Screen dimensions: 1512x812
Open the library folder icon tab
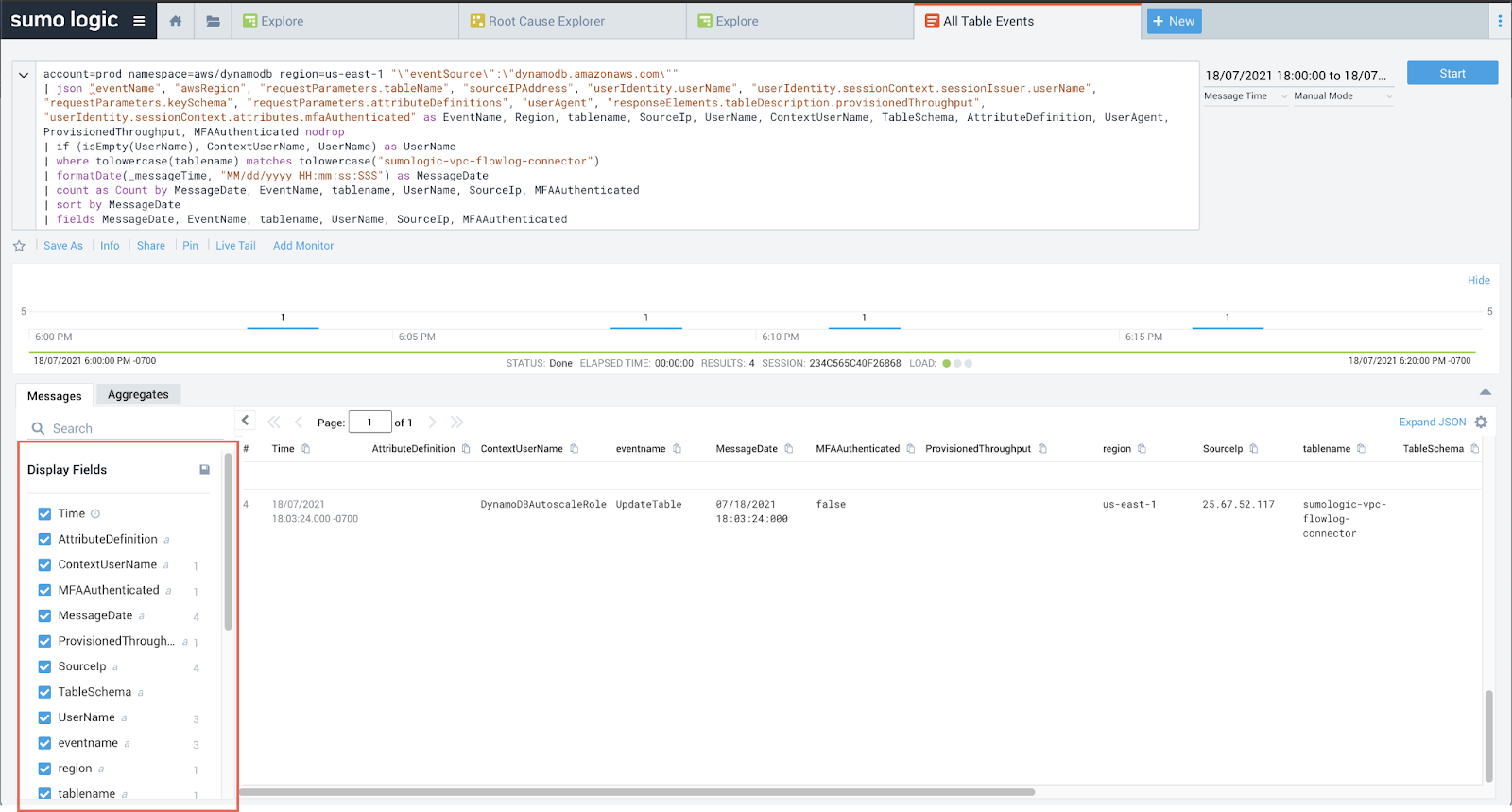click(x=214, y=21)
